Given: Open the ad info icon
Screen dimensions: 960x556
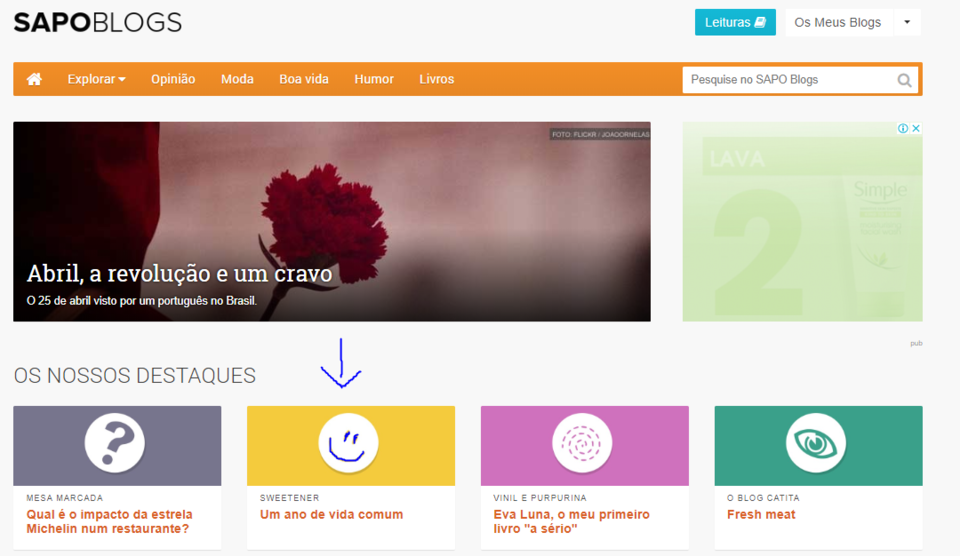Looking at the screenshot, I should point(902,128).
